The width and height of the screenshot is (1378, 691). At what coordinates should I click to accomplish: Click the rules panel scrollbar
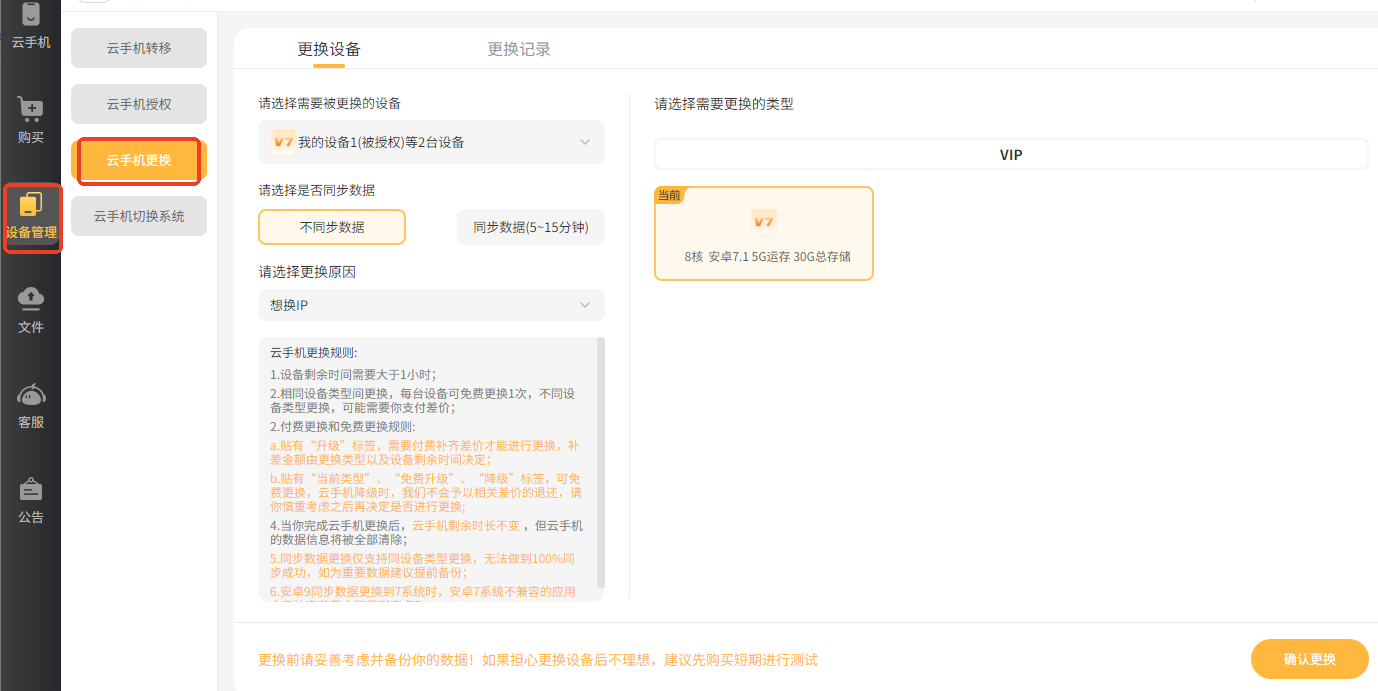point(600,460)
